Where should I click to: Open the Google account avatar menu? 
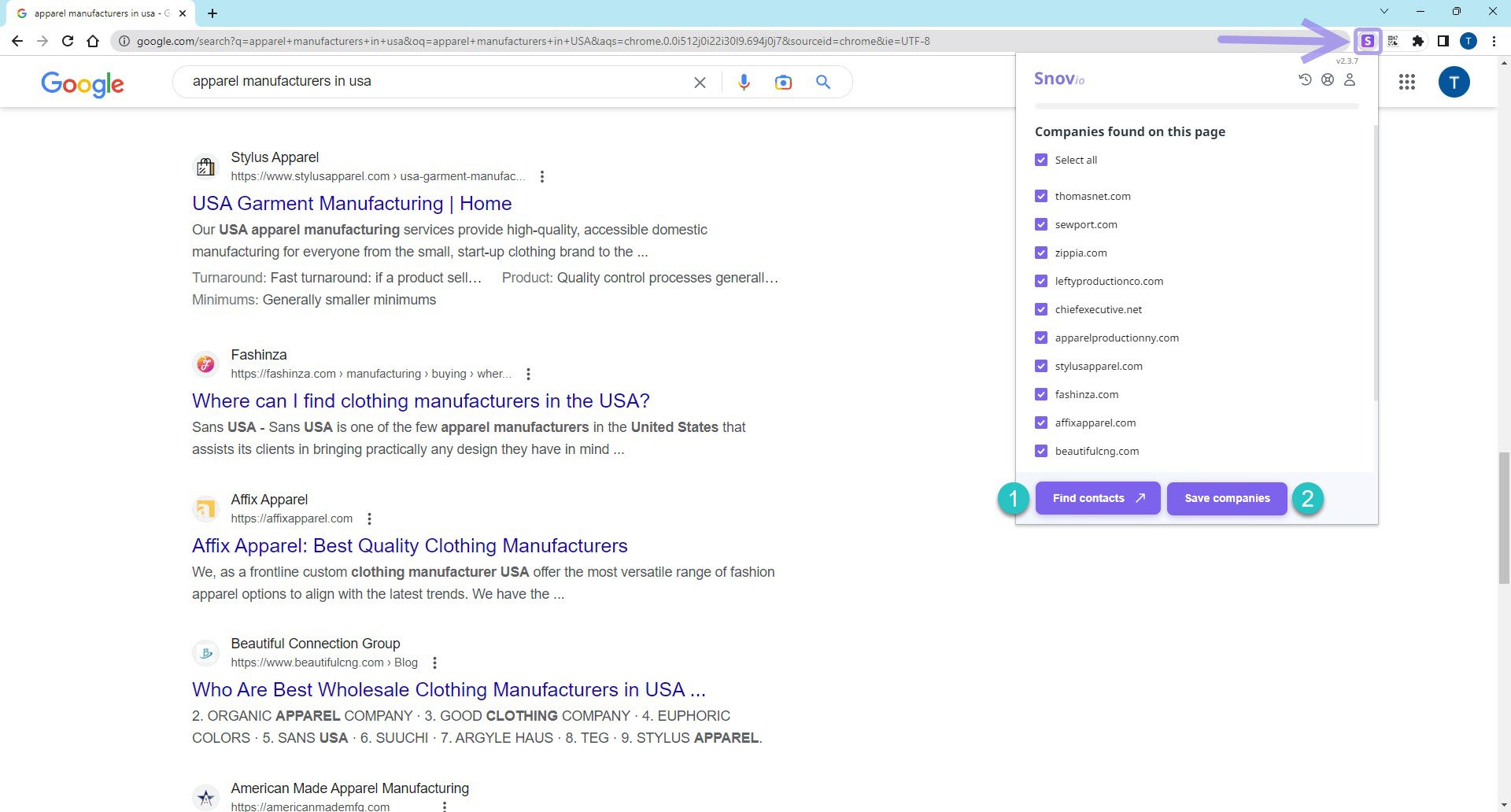pos(1454,82)
